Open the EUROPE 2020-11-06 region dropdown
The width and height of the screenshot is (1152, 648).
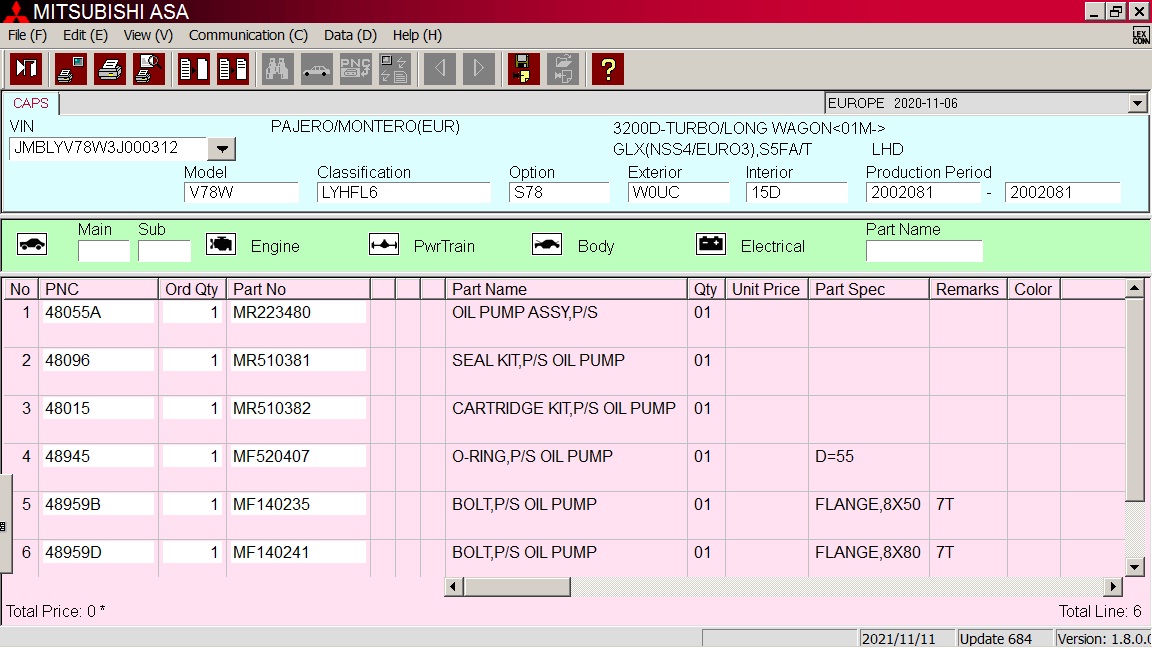tap(1137, 103)
